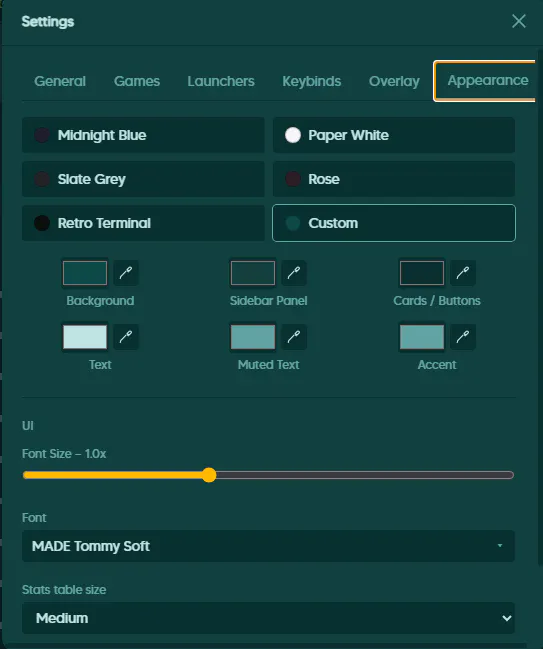Select the Midnight Blue theme
This screenshot has height=649, width=543.
tap(143, 135)
